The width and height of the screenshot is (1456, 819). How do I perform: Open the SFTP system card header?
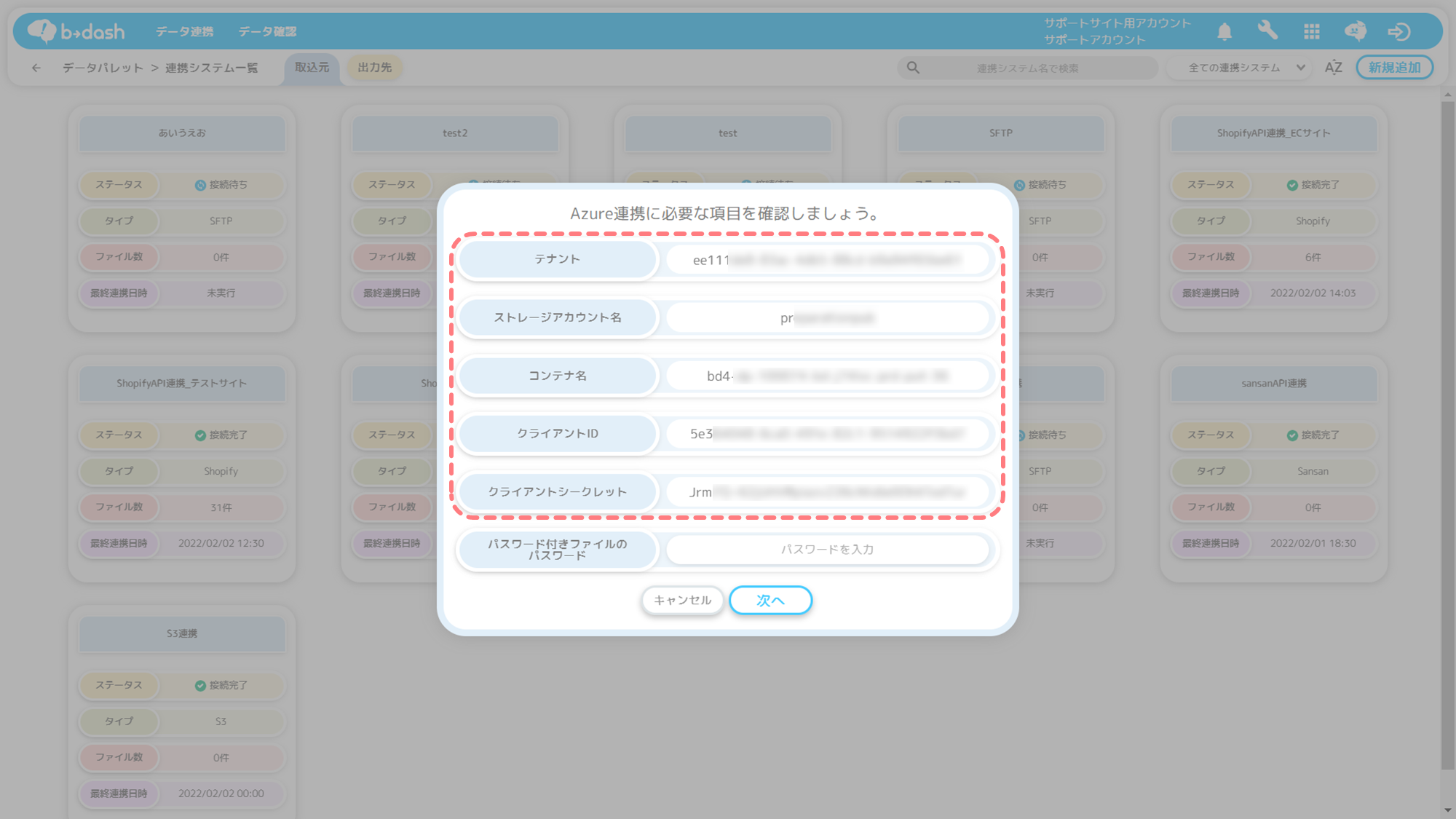(x=1001, y=133)
